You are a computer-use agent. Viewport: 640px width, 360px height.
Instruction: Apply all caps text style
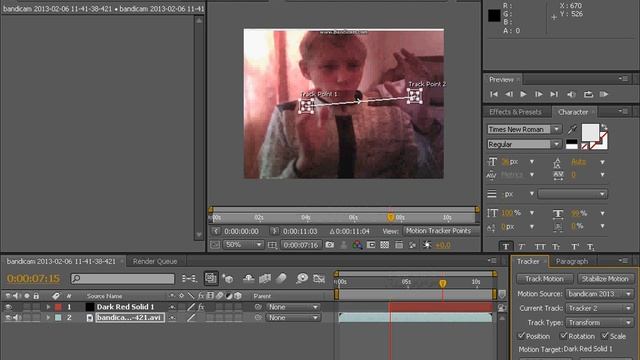(x=540, y=247)
